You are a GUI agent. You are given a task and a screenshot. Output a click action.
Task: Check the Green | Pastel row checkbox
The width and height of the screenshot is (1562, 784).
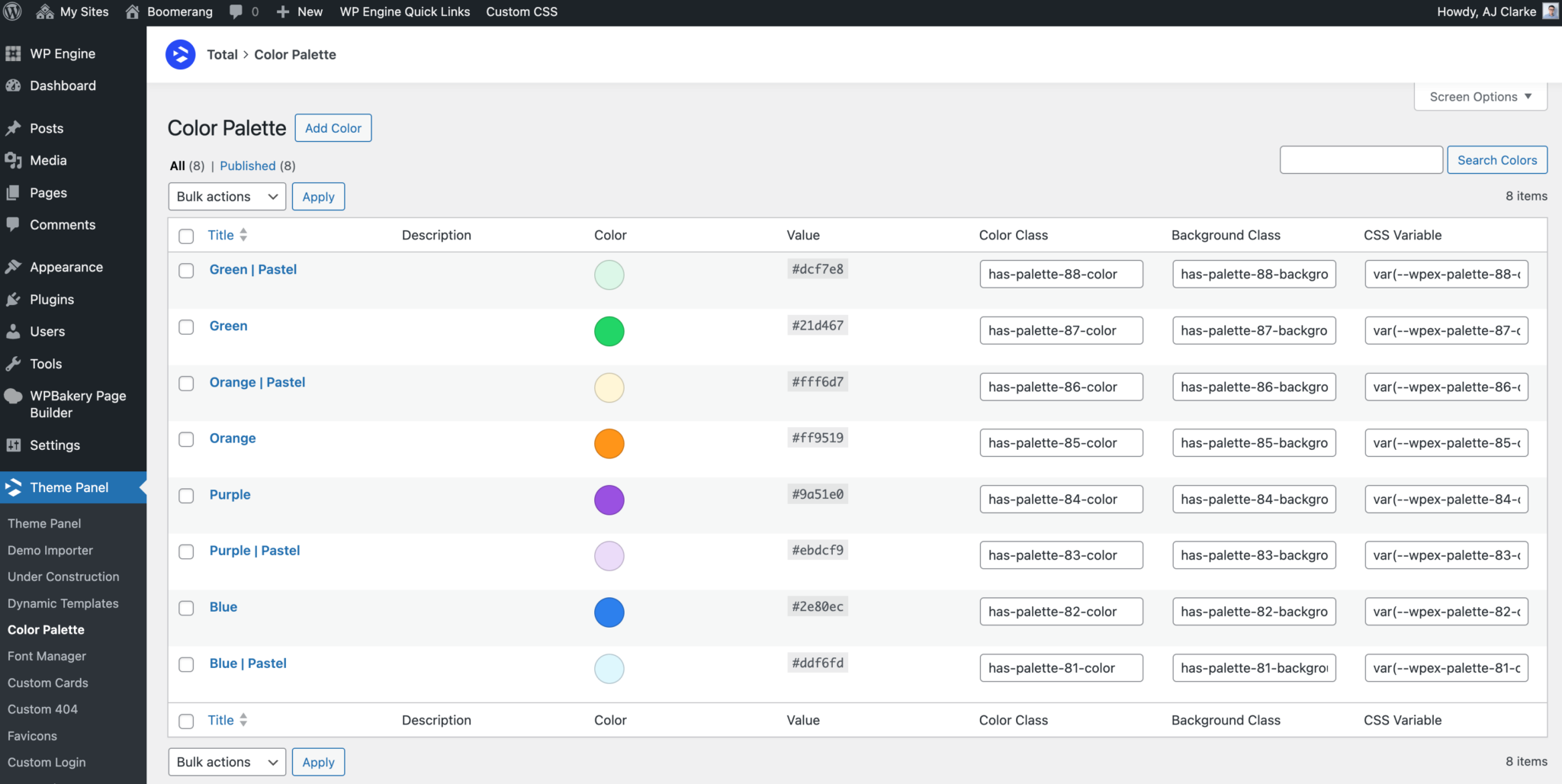[186, 270]
